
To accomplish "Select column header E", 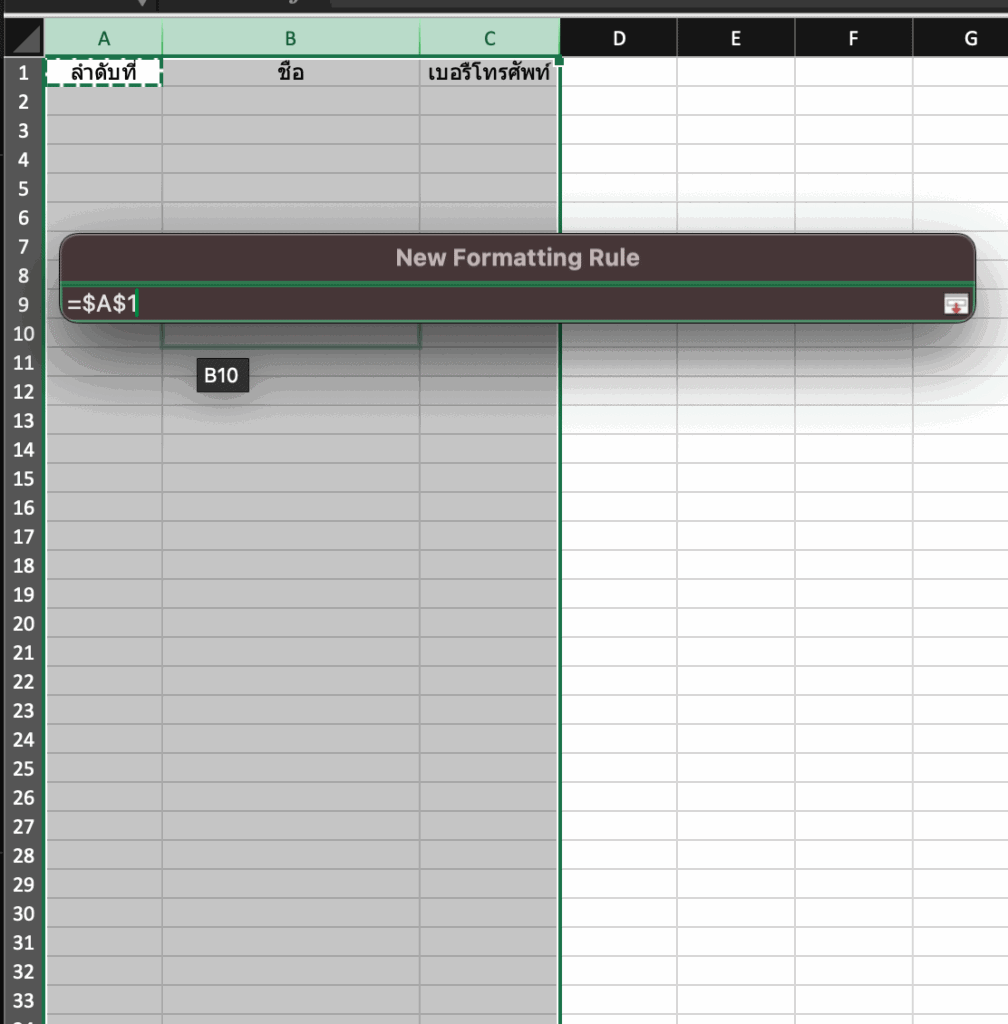I will click(736, 37).
